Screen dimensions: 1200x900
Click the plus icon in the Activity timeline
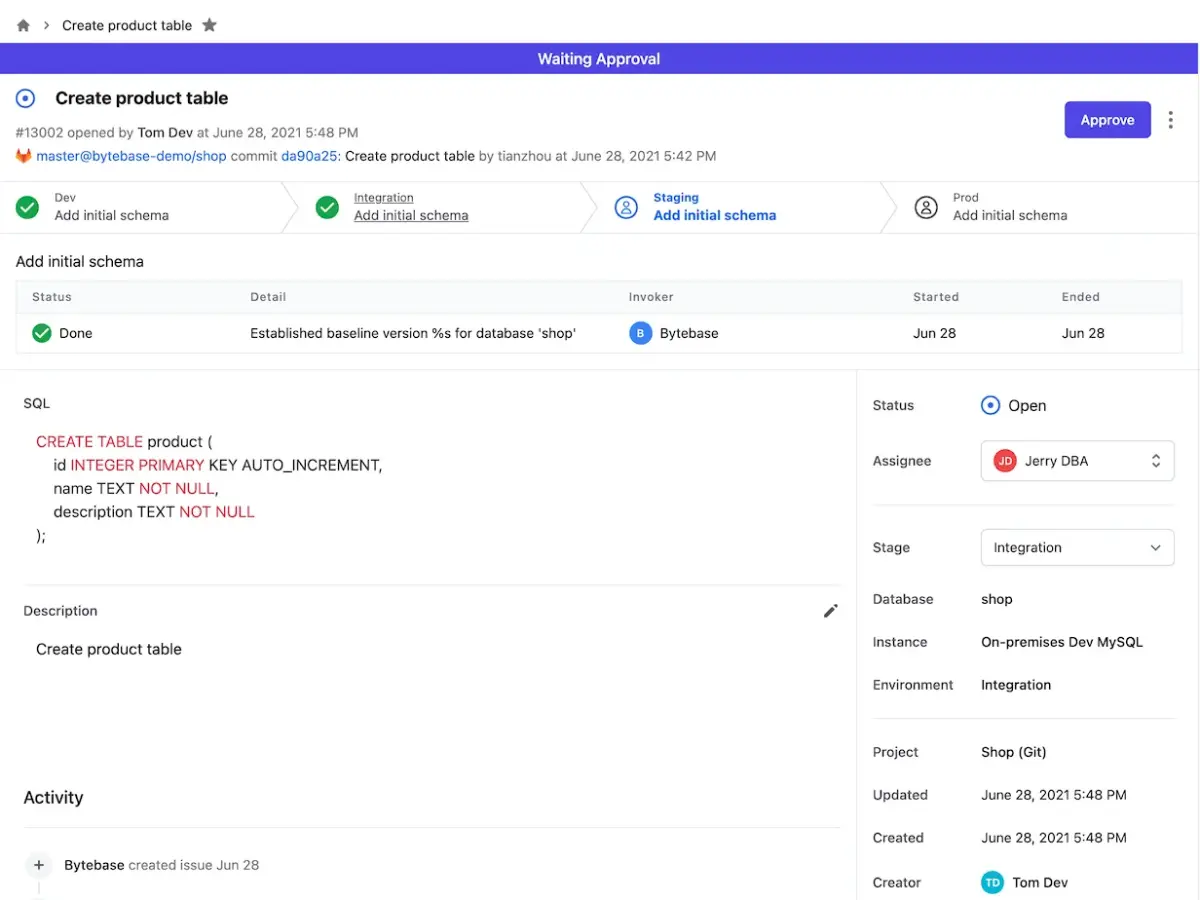tap(38, 865)
